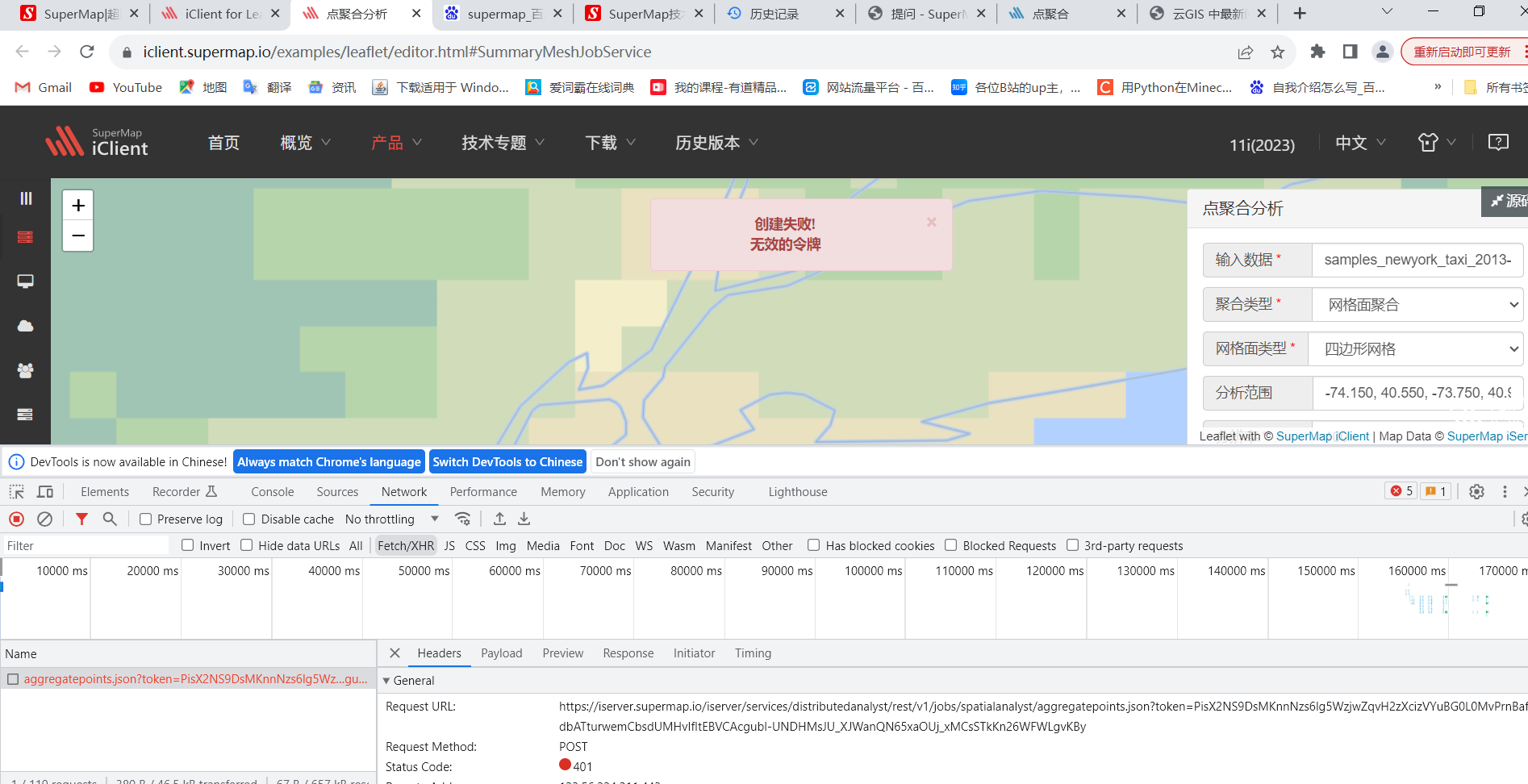Open the left sidebar bars icon at top
Viewport: 1528px width, 784px height.
click(x=26, y=198)
